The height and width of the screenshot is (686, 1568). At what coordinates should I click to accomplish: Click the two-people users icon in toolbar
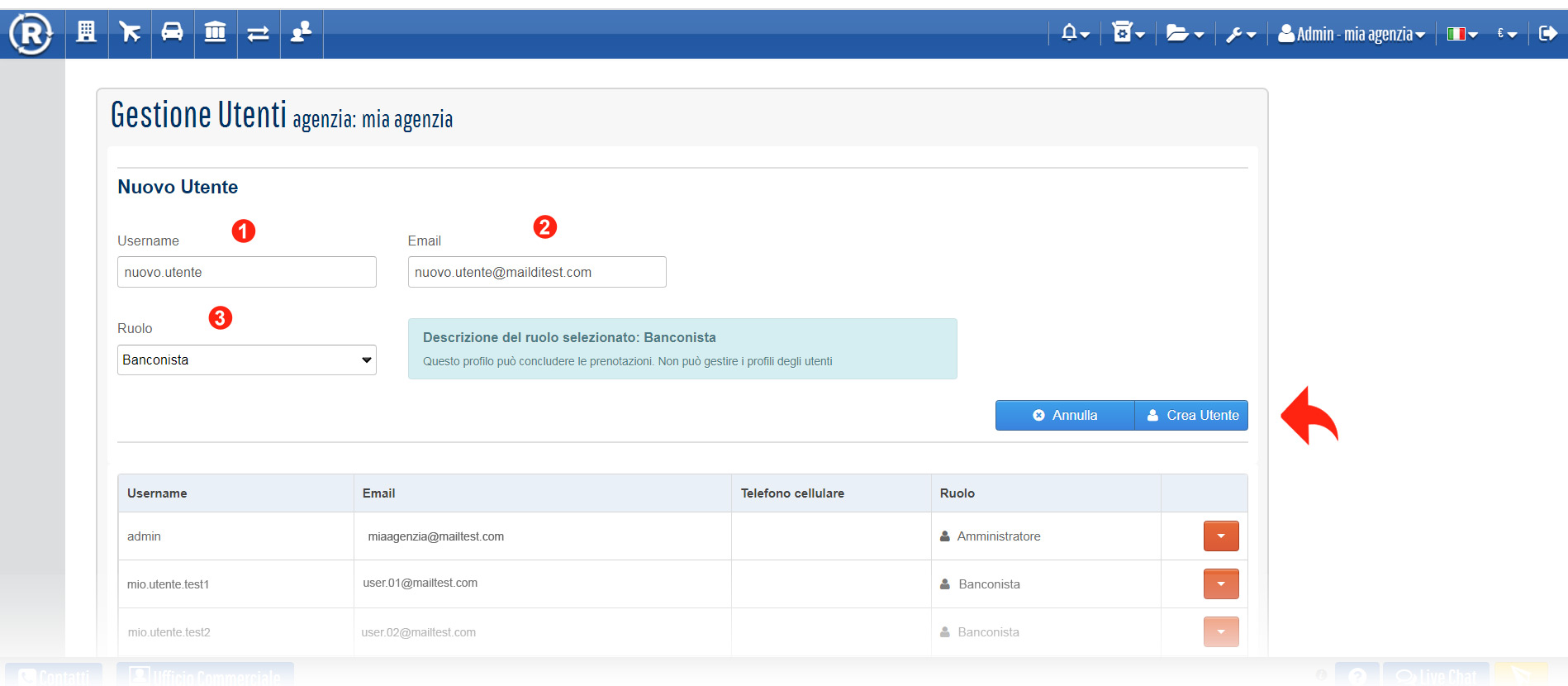302,33
